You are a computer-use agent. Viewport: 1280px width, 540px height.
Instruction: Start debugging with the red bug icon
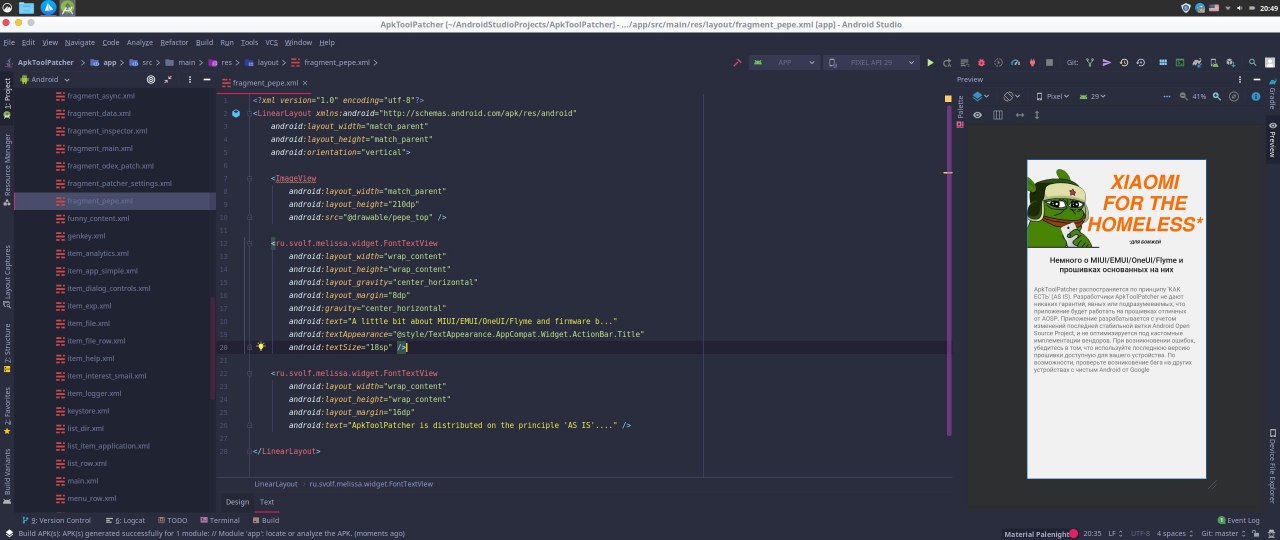point(982,62)
